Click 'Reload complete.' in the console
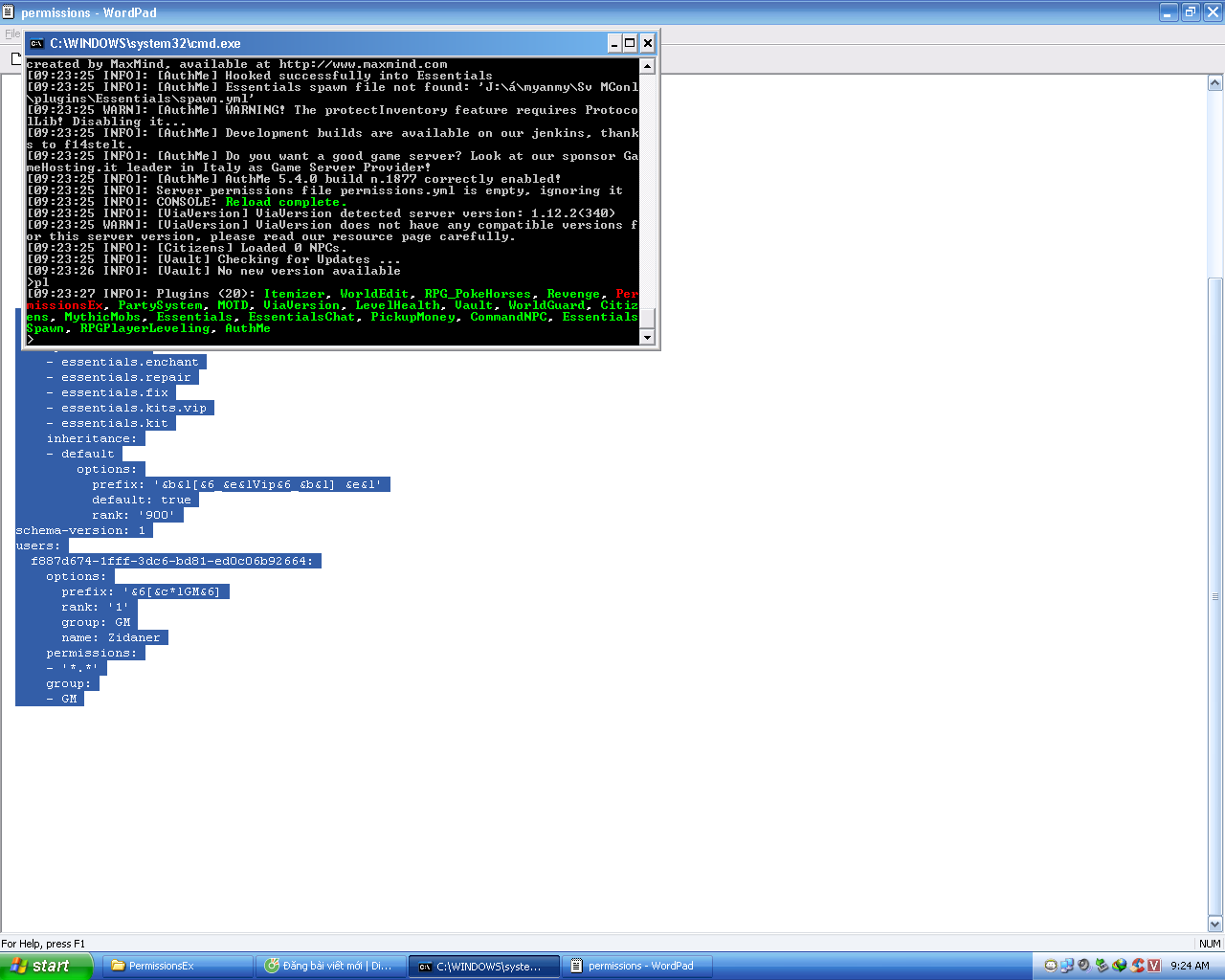The width and height of the screenshot is (1225, 980). (286, 202)
